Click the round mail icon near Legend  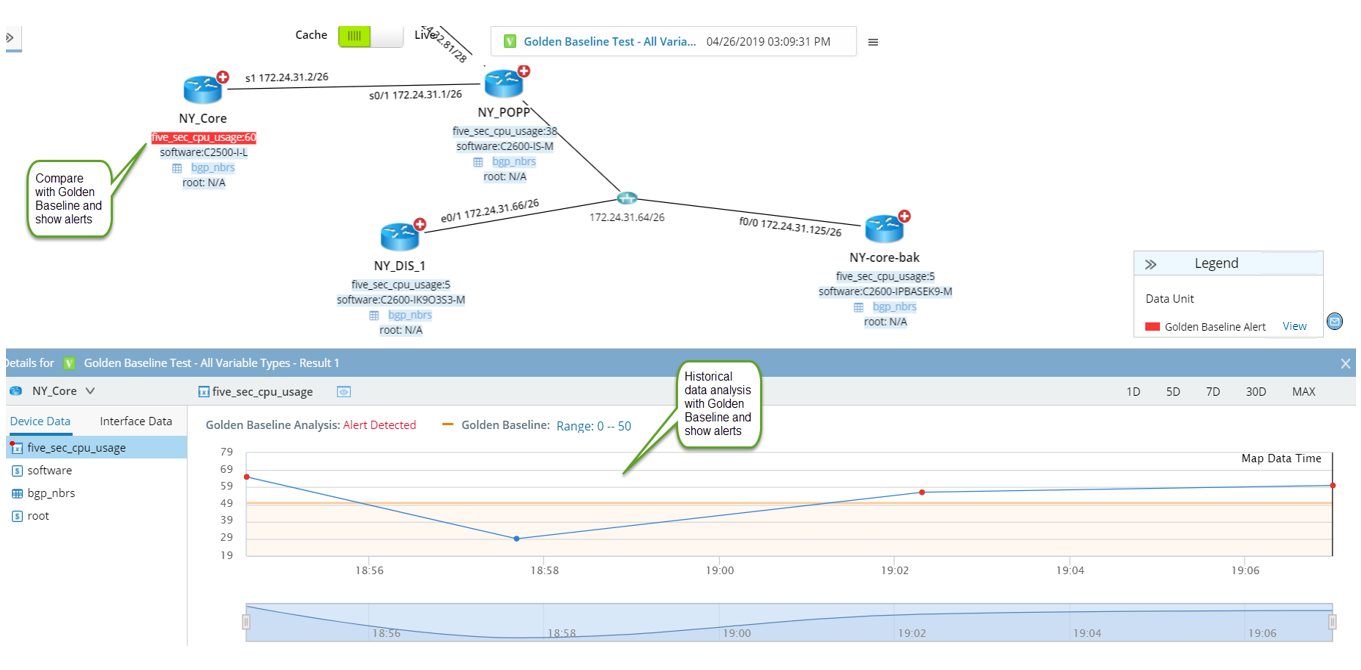(x=1334, y=321)
